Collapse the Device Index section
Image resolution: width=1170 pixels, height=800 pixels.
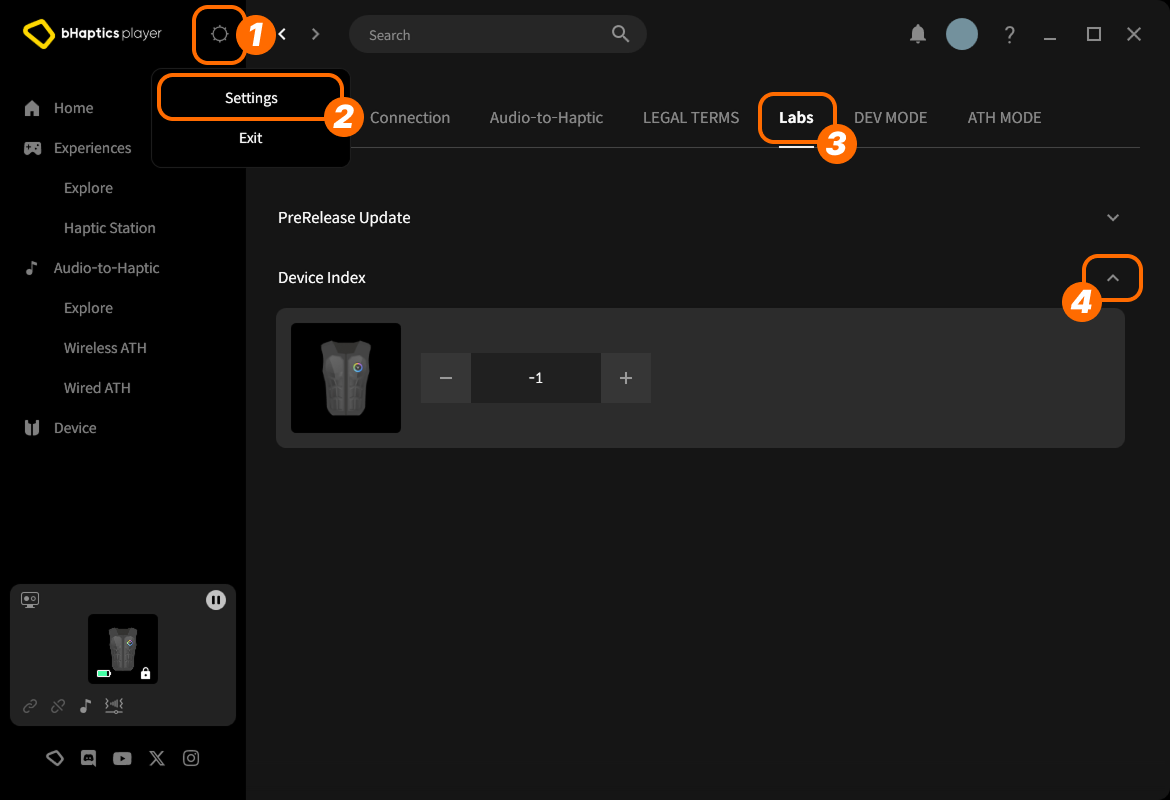[1113, 278]
